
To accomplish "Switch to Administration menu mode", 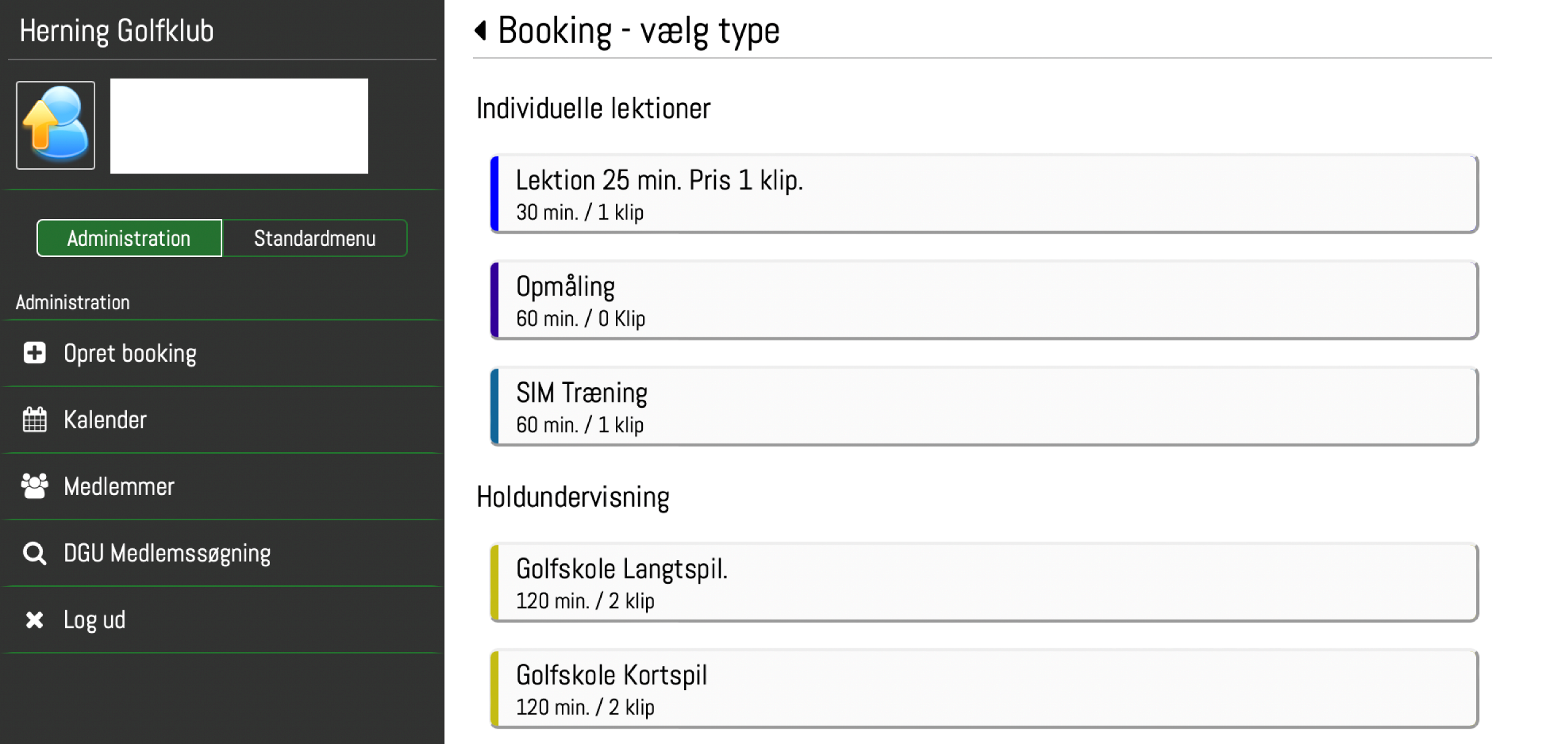I will pyautogui.click(x=129, y=238).
